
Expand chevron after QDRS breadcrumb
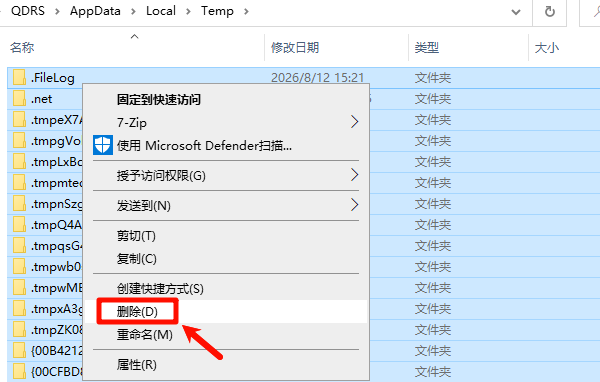57,11
